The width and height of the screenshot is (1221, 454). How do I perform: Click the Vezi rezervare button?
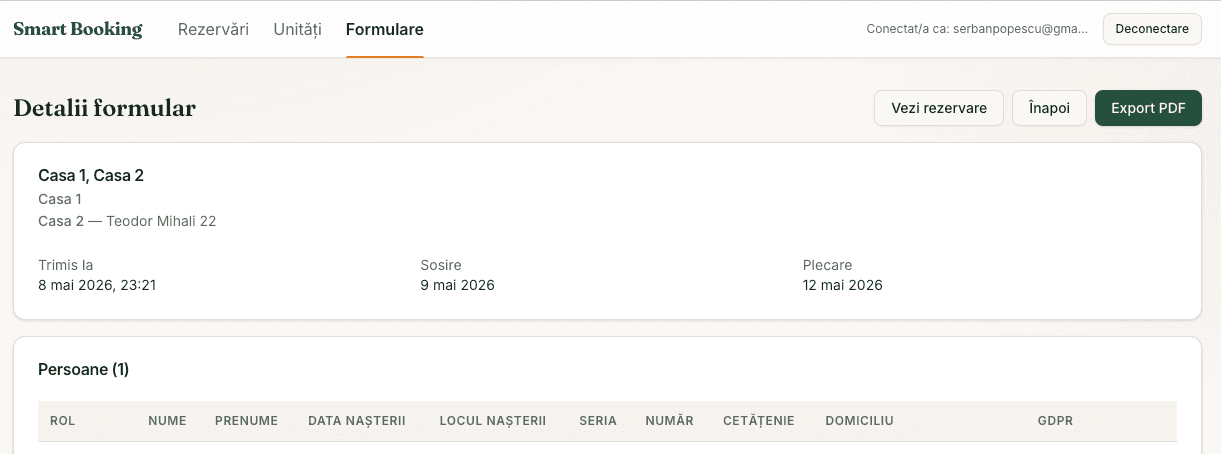[939, 108]
